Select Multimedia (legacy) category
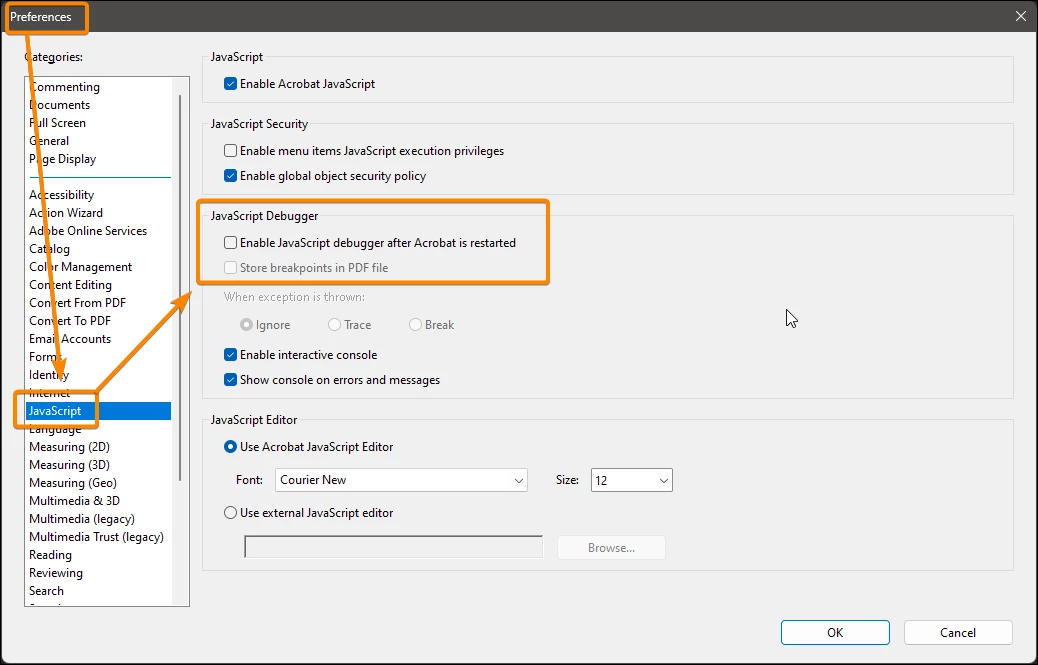The width and height of the screenshot is (1038, 665). pos(81,519)
